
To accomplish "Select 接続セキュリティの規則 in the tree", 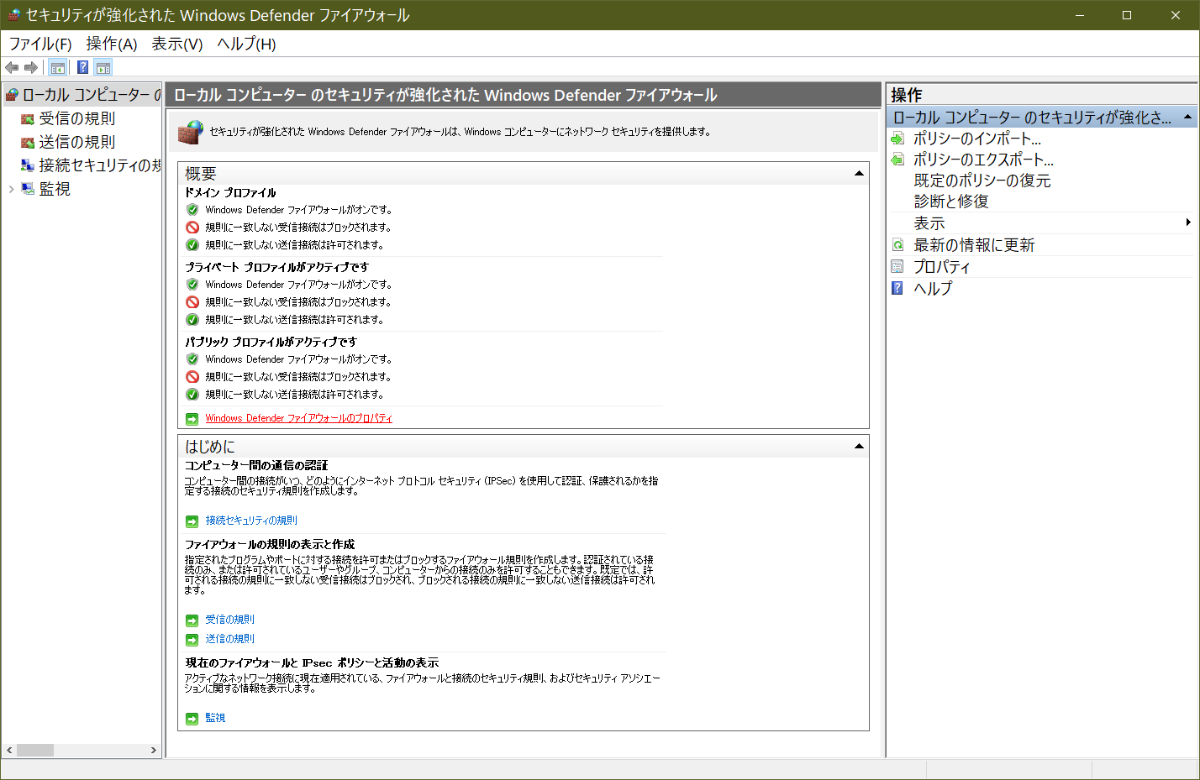I will coord(100,165).
